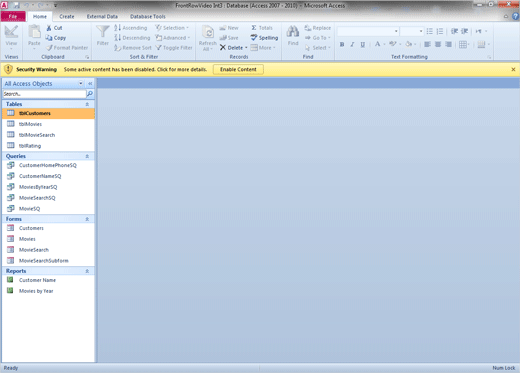Screen dimensions: 520x373
Task: Open the Go To dropdown
Action: pos(318,38)
